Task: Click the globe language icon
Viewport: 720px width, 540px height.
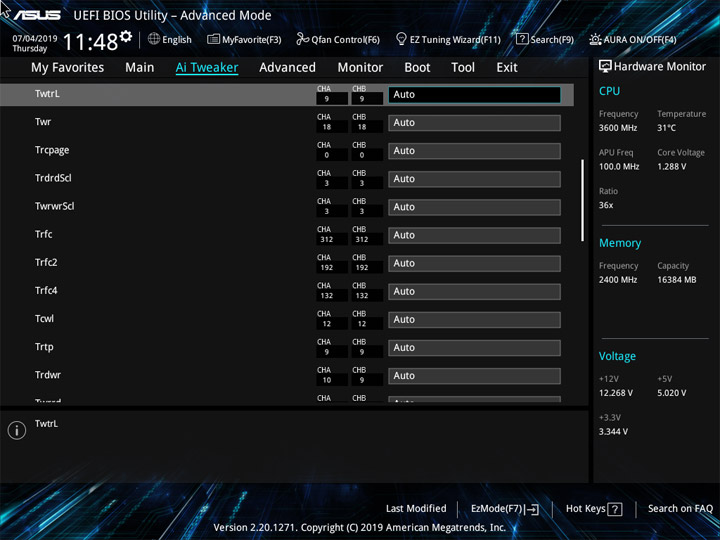Action: [x=154, y=39]
